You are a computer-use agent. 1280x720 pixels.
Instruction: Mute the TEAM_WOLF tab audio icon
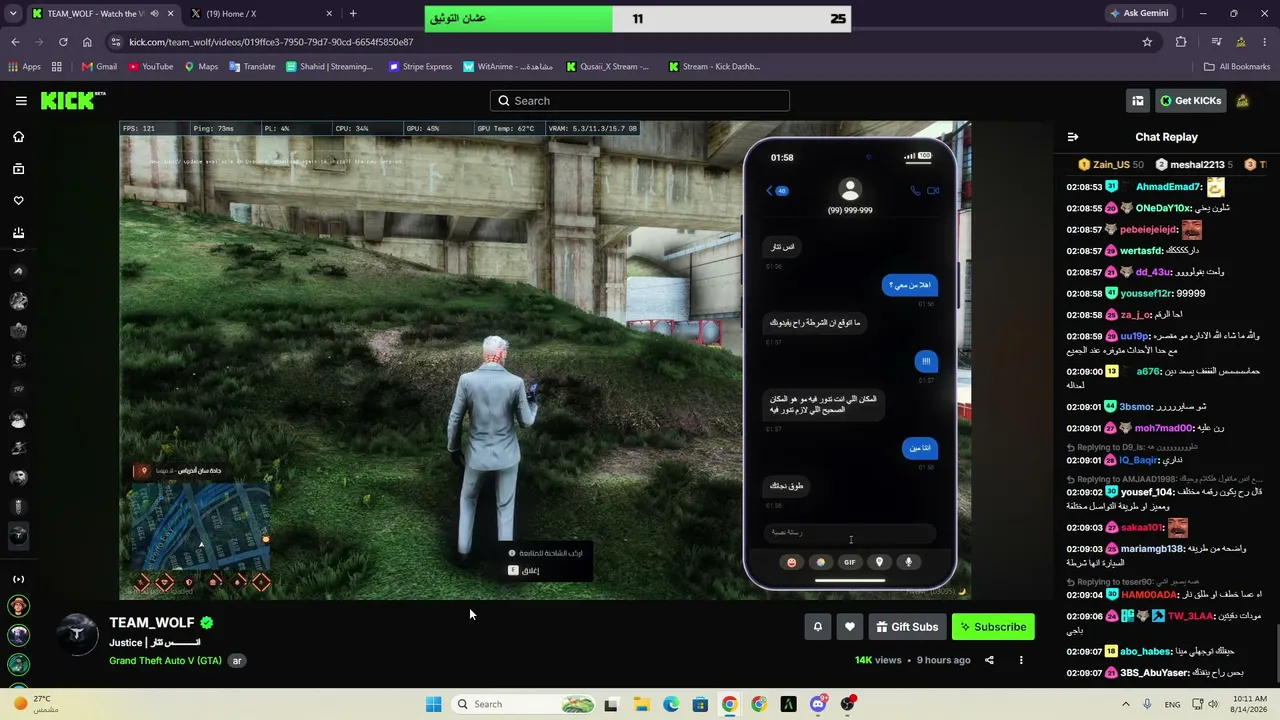click(x=154, y=14)
